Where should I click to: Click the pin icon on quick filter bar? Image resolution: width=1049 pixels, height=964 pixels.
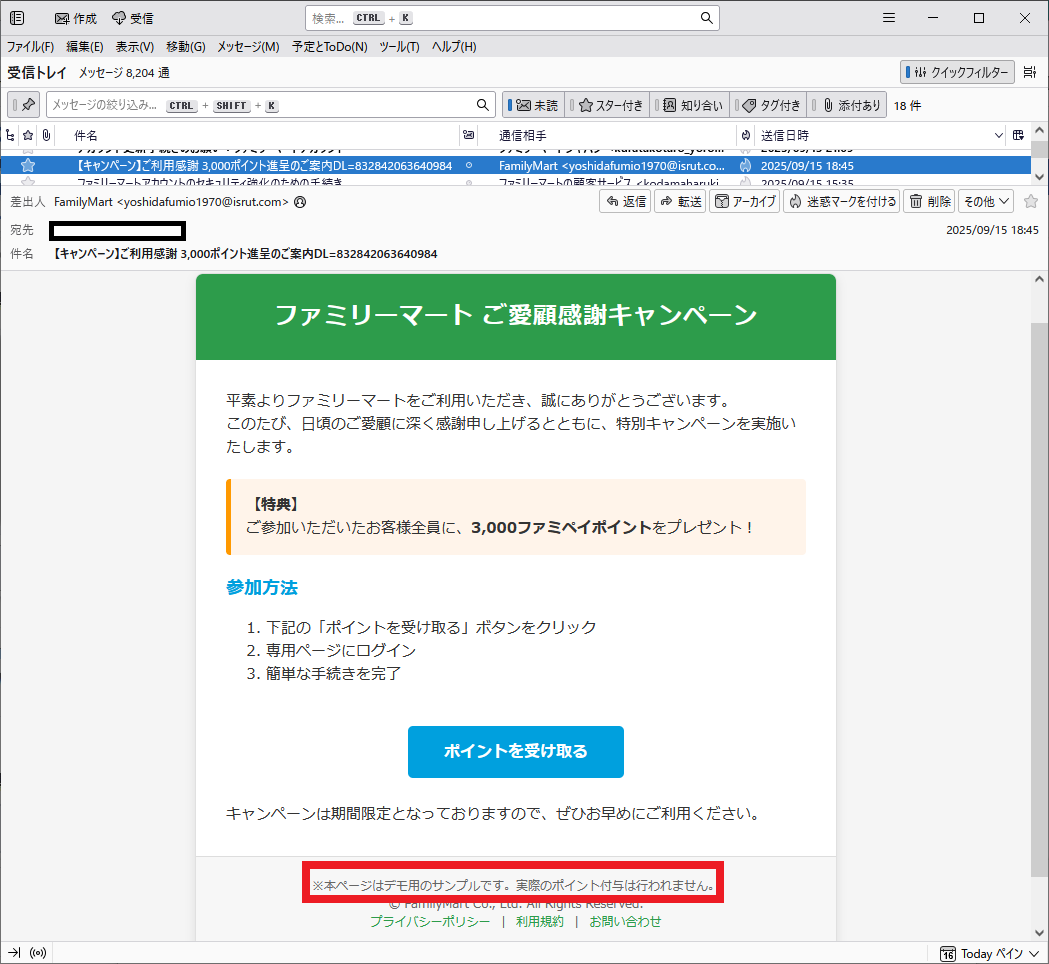click(28, 105)
